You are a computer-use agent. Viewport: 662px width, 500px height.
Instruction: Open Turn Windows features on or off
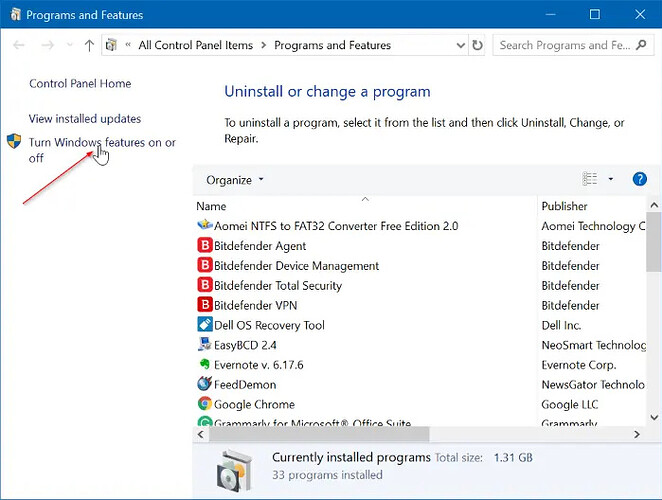[102, 150]
